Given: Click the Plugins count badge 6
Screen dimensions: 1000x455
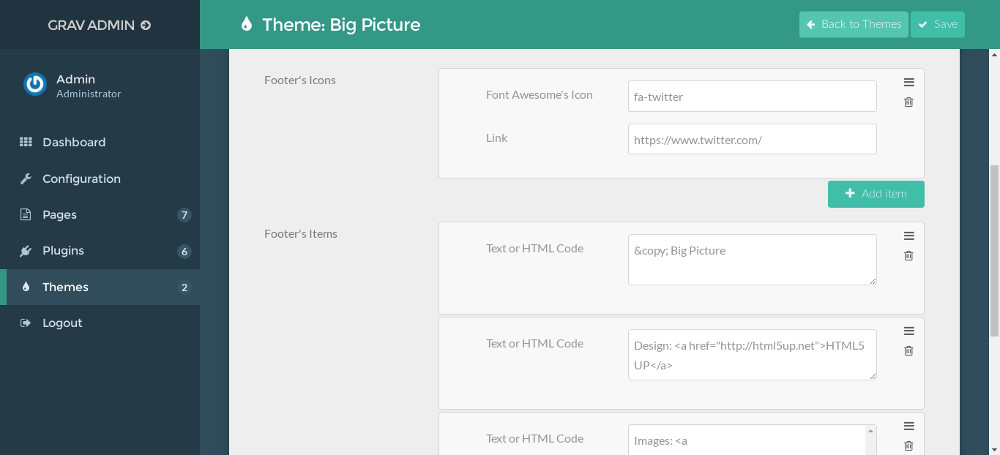Looking at the screenshot, I should (184, 251).
